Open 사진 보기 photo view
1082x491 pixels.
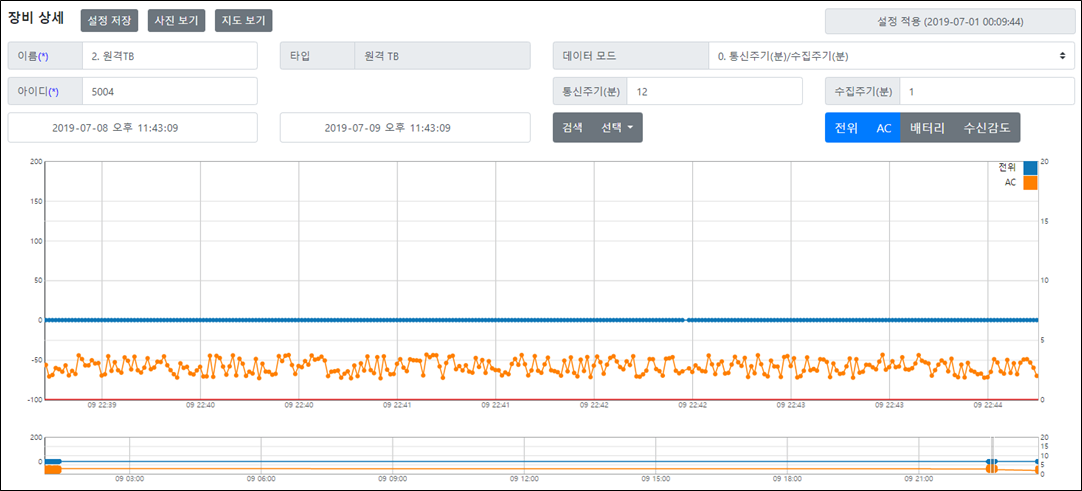[x=176, y=20]
